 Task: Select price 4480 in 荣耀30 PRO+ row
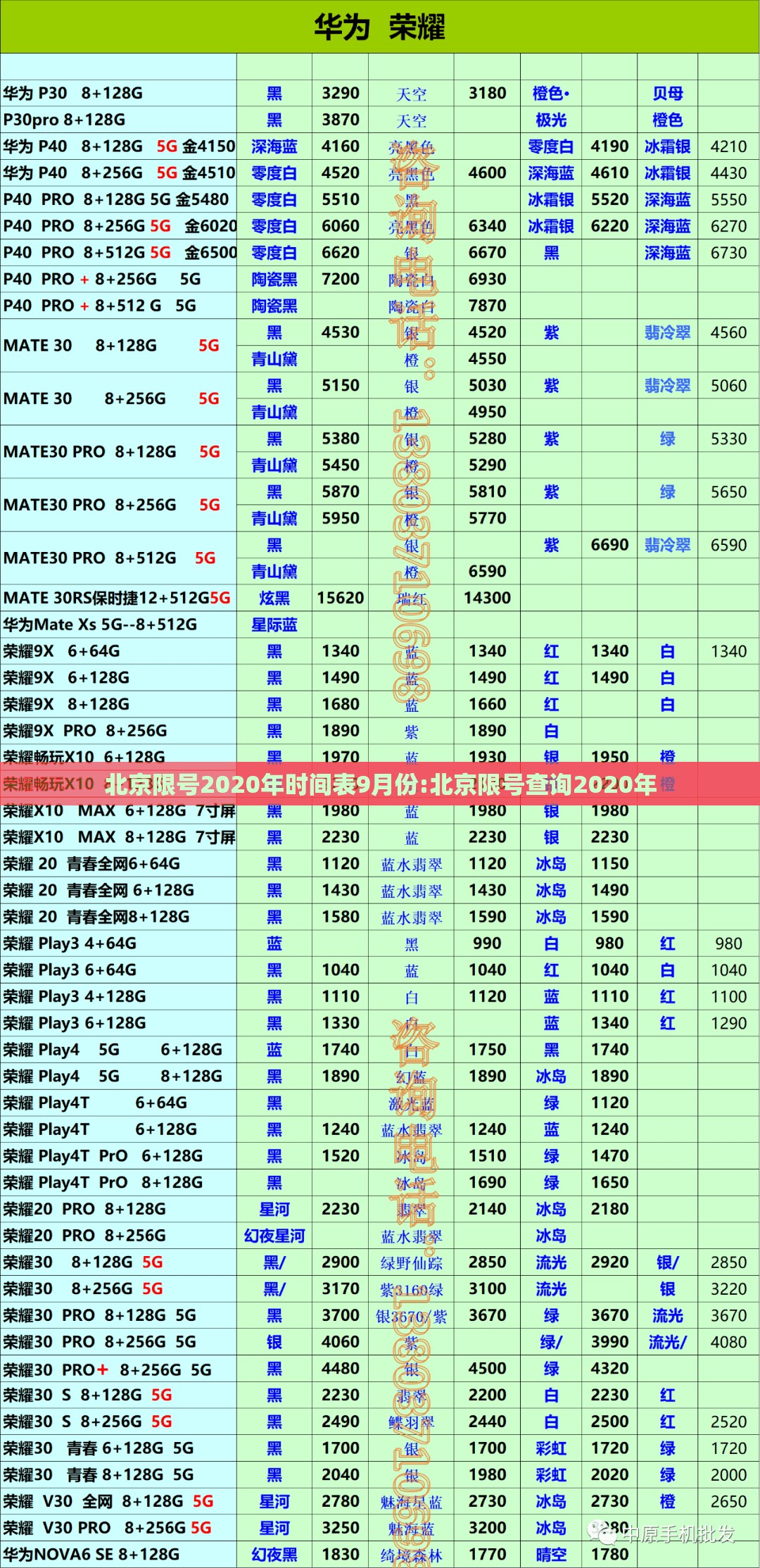click(x=341, y=1369)
